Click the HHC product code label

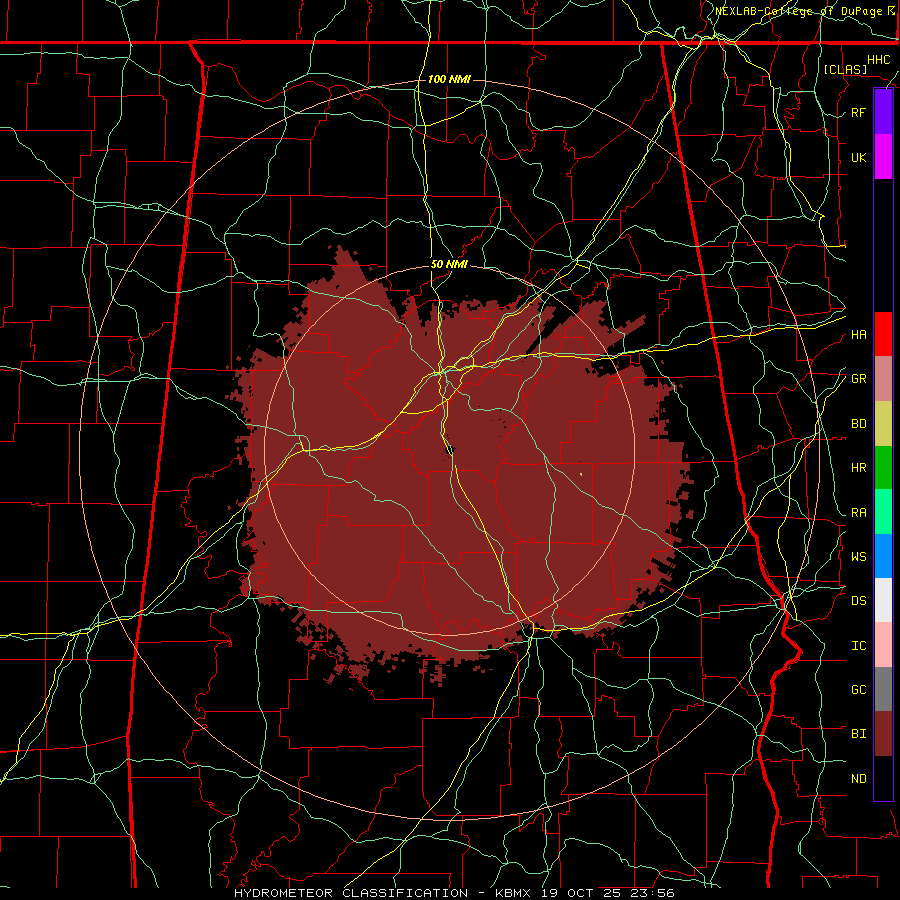878,60
